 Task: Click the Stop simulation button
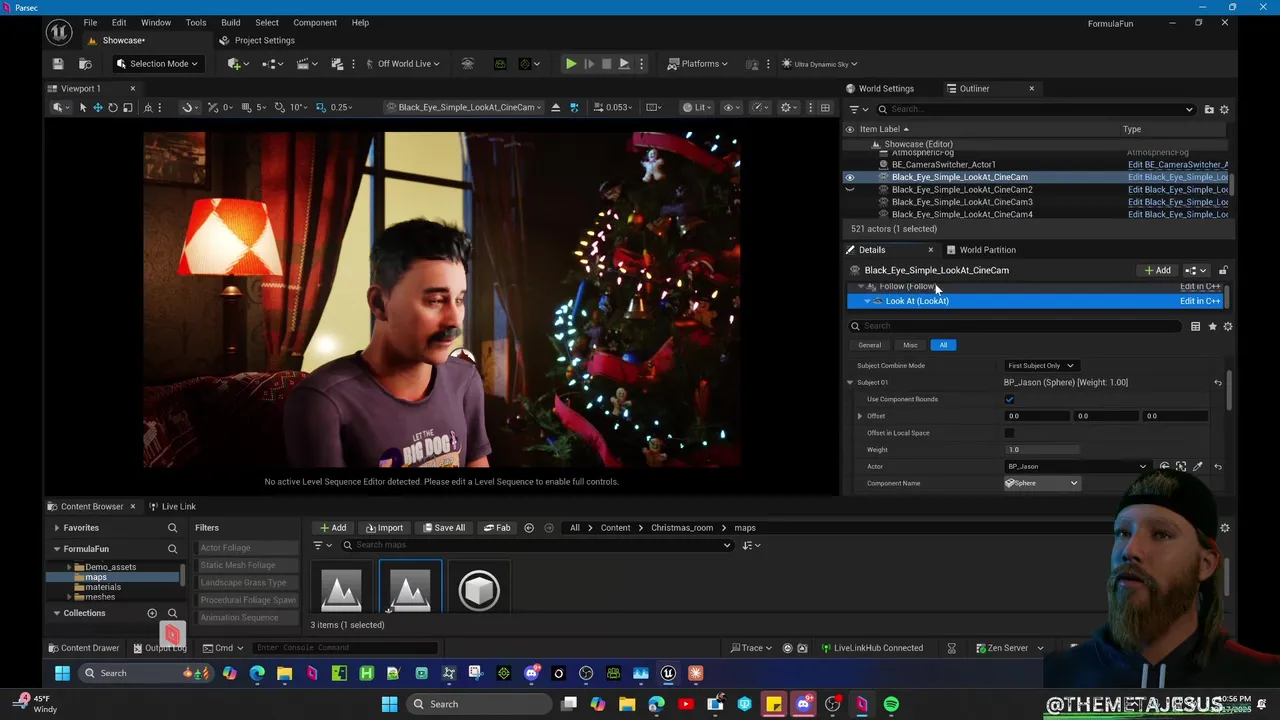pos(606,64)
